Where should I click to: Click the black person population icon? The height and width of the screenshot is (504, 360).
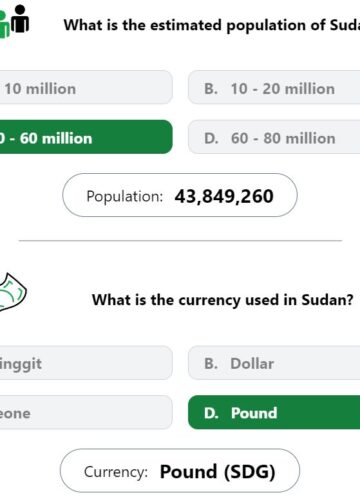click(x=20, y=19)
